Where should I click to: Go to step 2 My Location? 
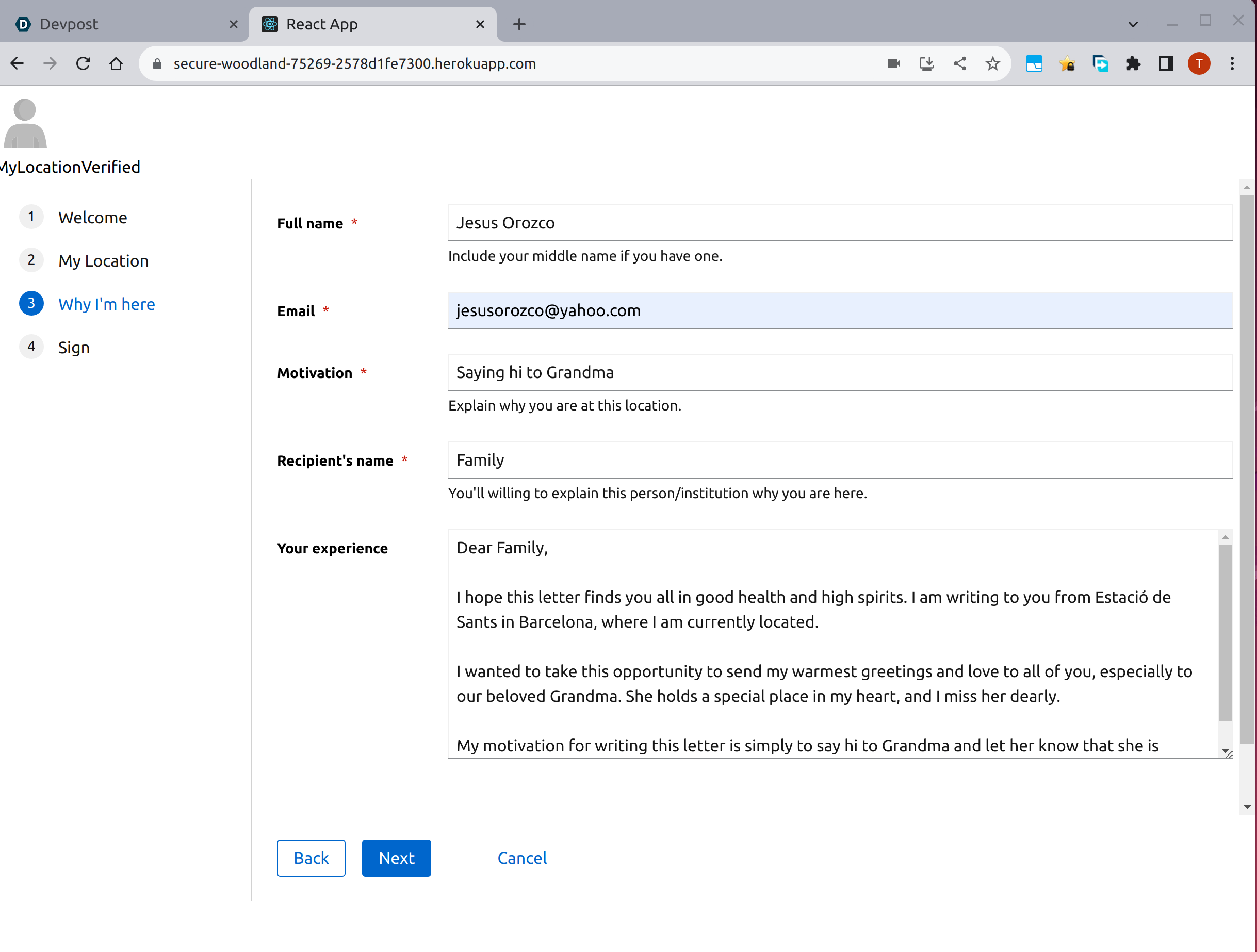[103, 261]
